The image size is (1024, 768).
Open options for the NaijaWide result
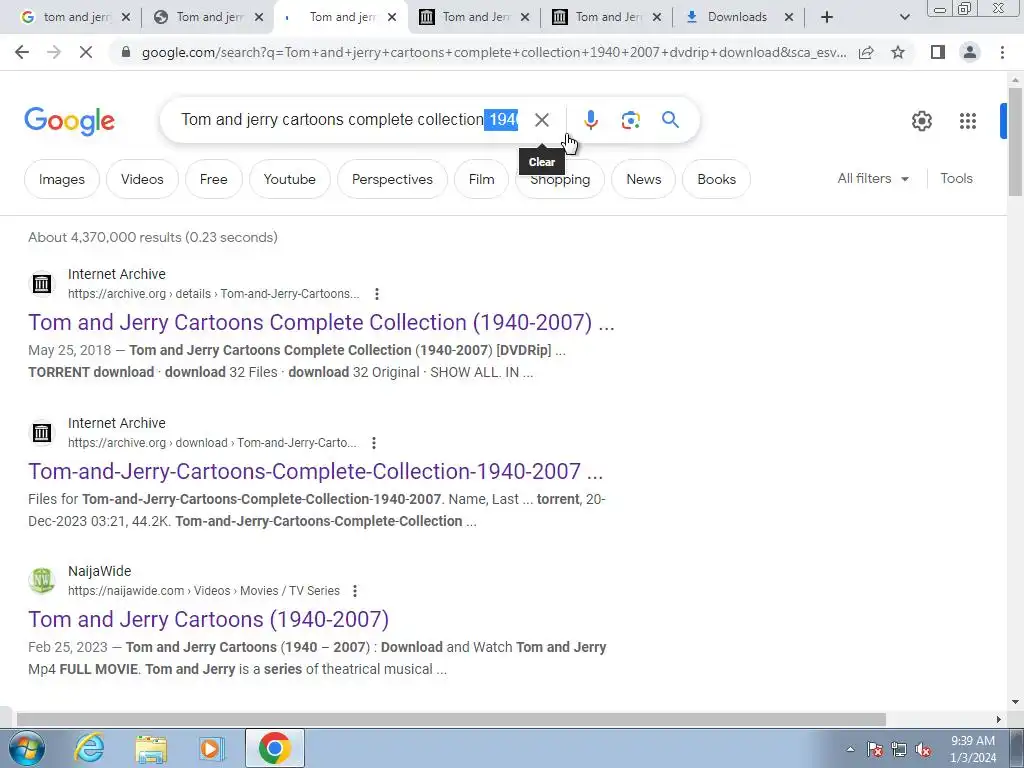point(355,591)
